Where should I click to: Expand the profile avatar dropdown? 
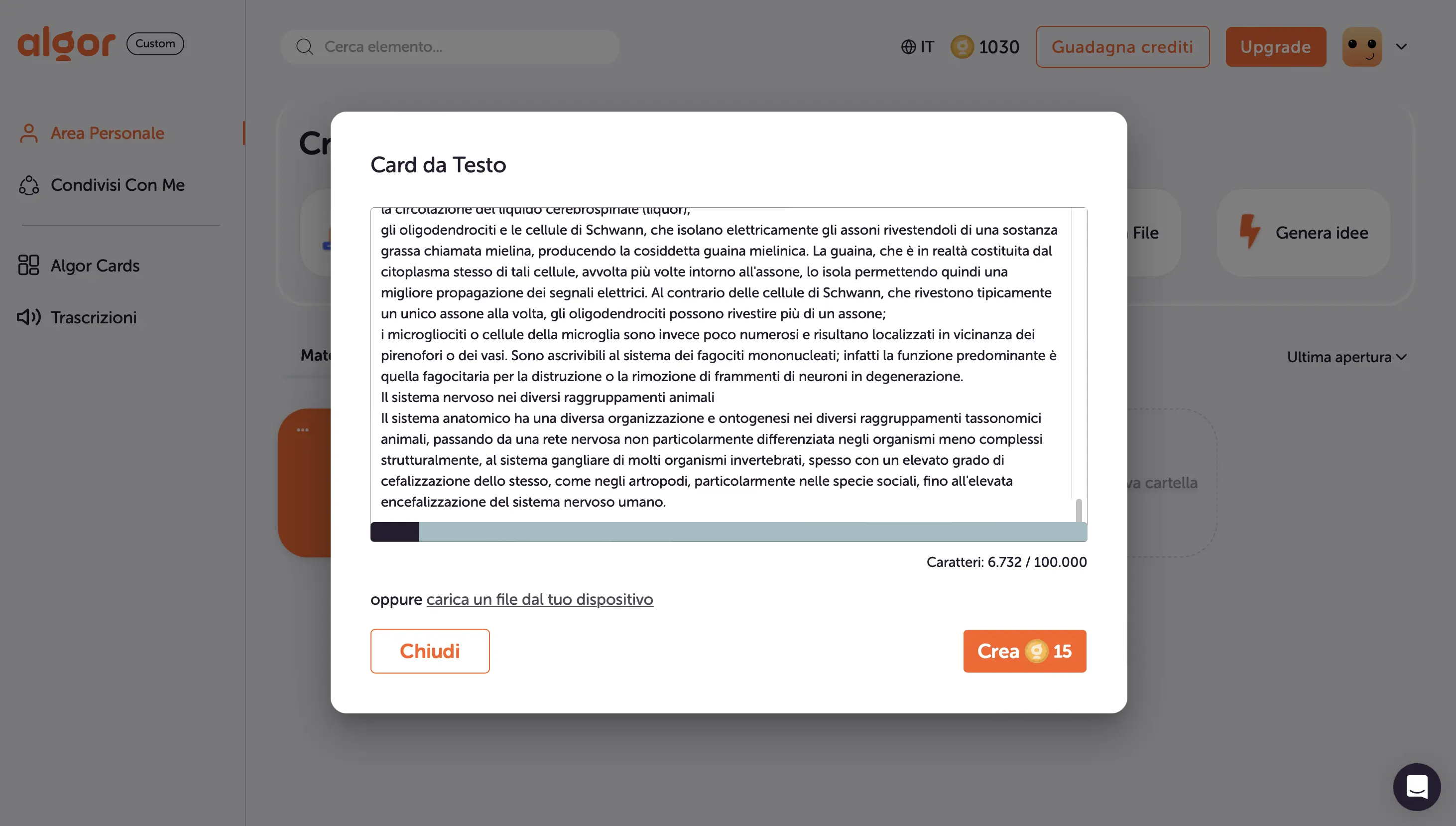point(1400,46)
